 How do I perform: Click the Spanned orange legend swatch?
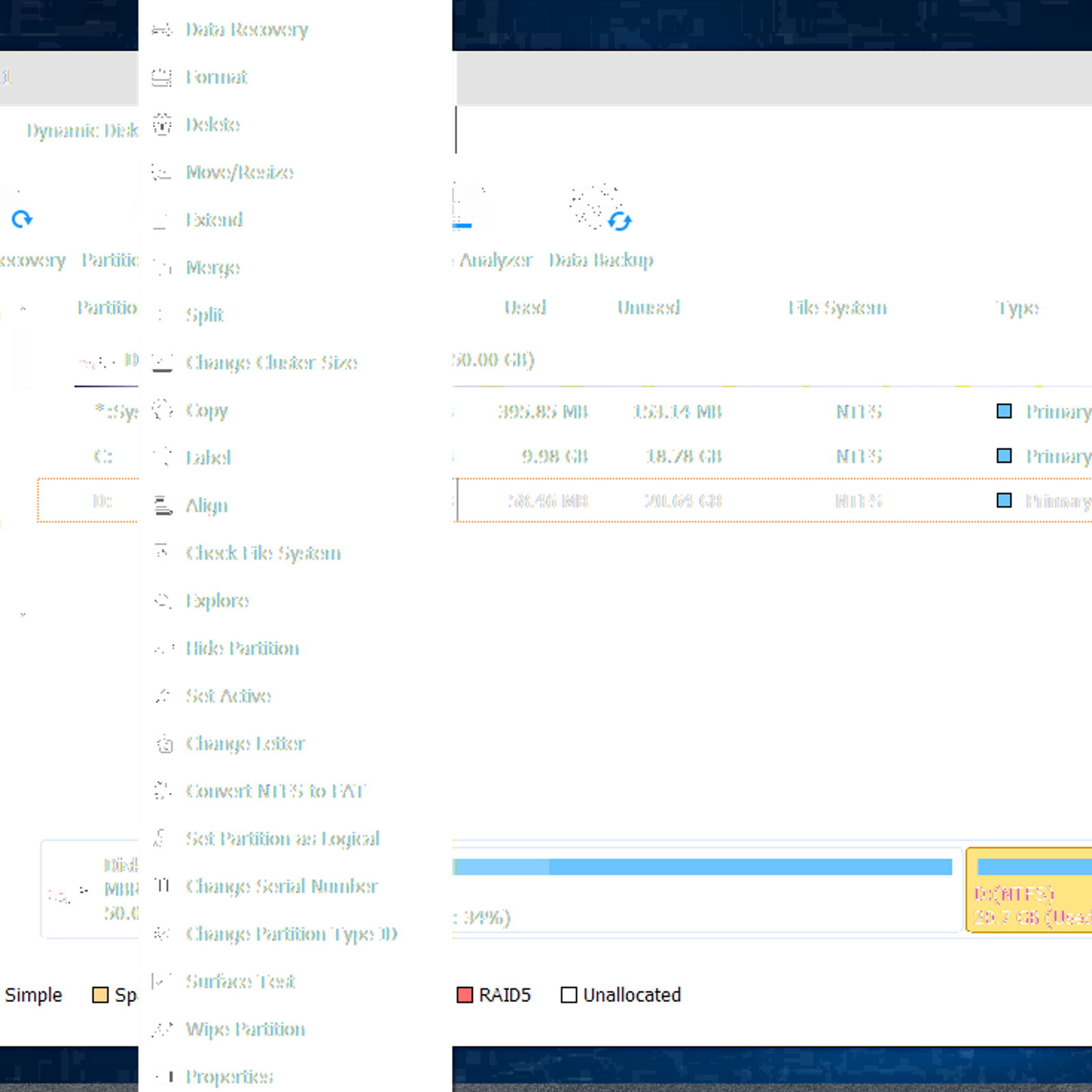[x=100, y=995]
